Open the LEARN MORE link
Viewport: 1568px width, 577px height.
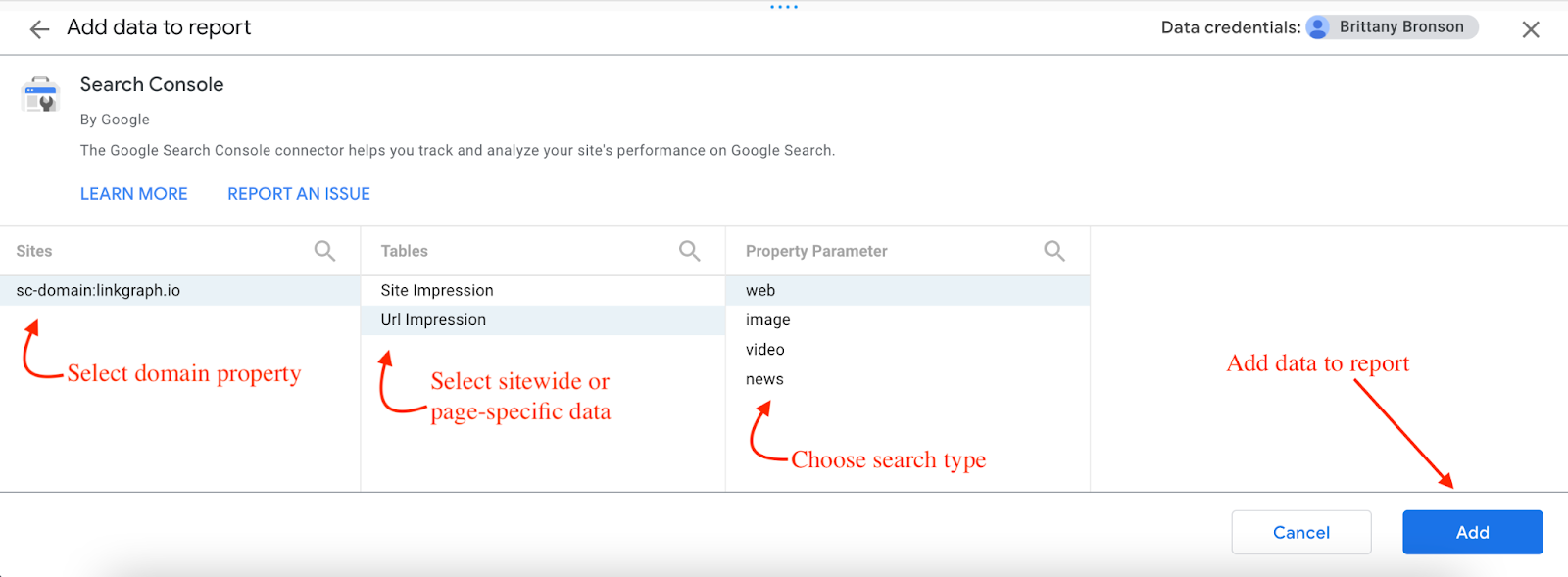tap(133, 194)
